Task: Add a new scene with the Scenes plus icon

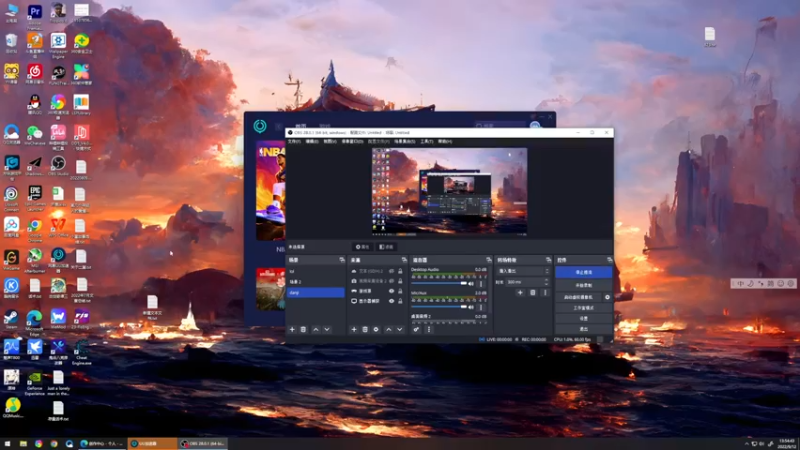Action: click(292, 330)
